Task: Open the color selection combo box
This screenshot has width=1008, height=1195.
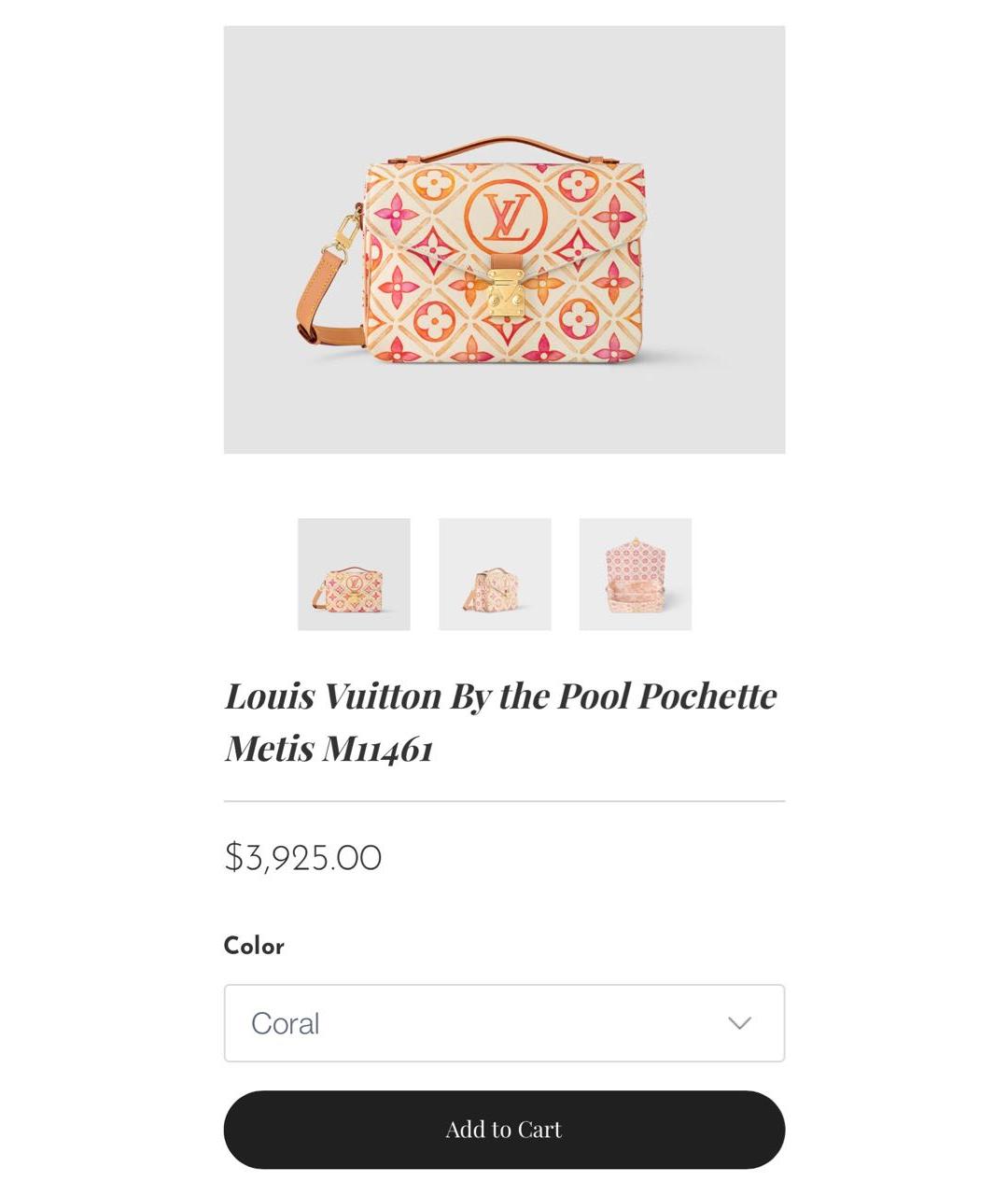Action: pyautogui.click(x=504, y=1023)
